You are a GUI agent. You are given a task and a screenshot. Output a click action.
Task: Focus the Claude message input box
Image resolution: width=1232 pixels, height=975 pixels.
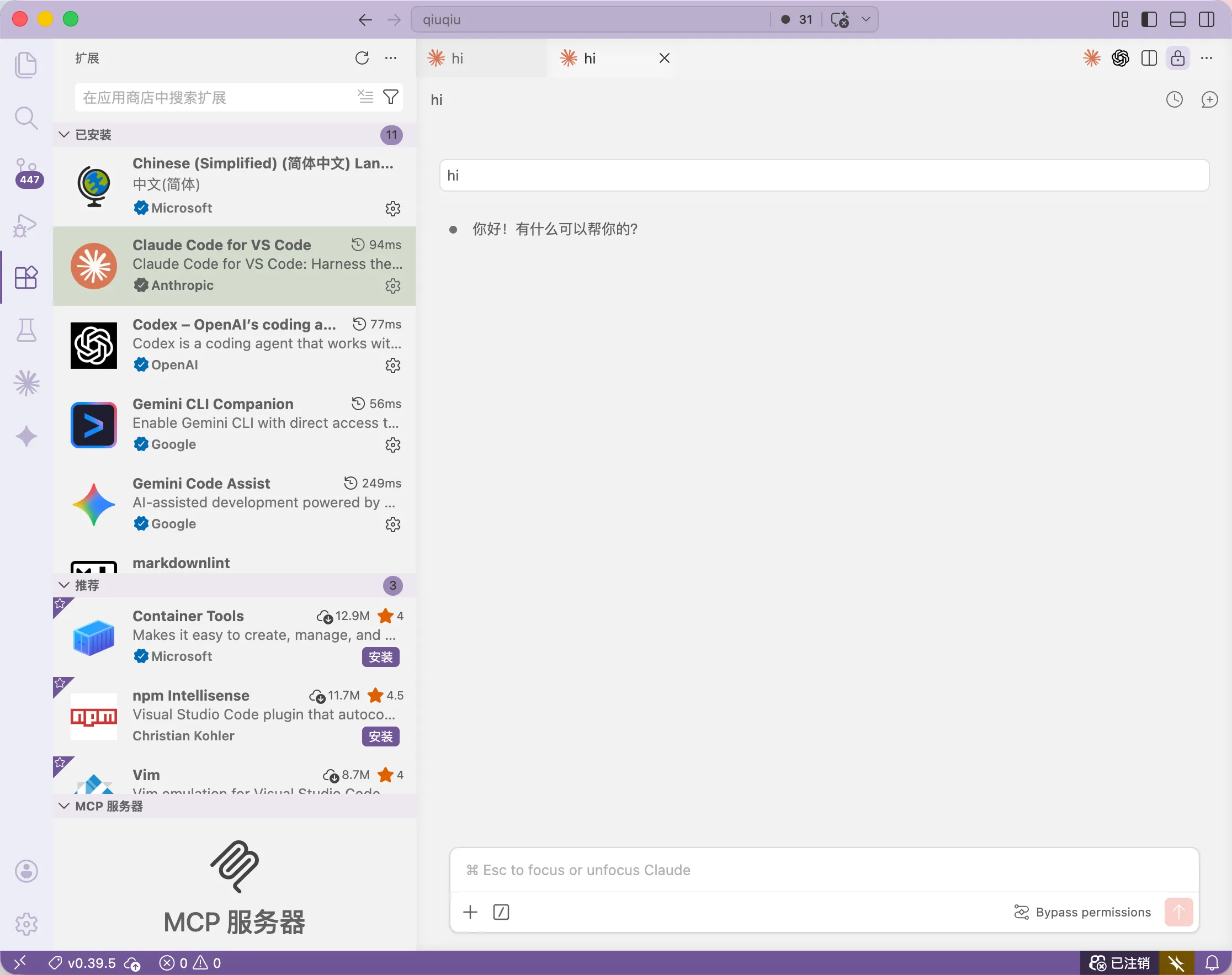point(824,870)
